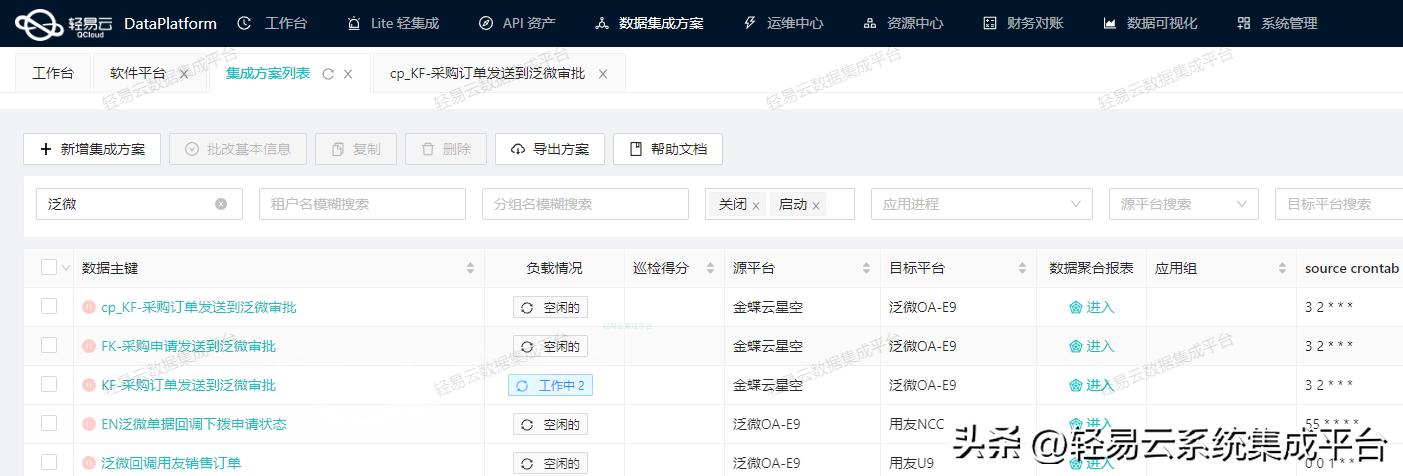Click 金蝶云星空 cell in FK-采购申请 row

tap(768, 346)
